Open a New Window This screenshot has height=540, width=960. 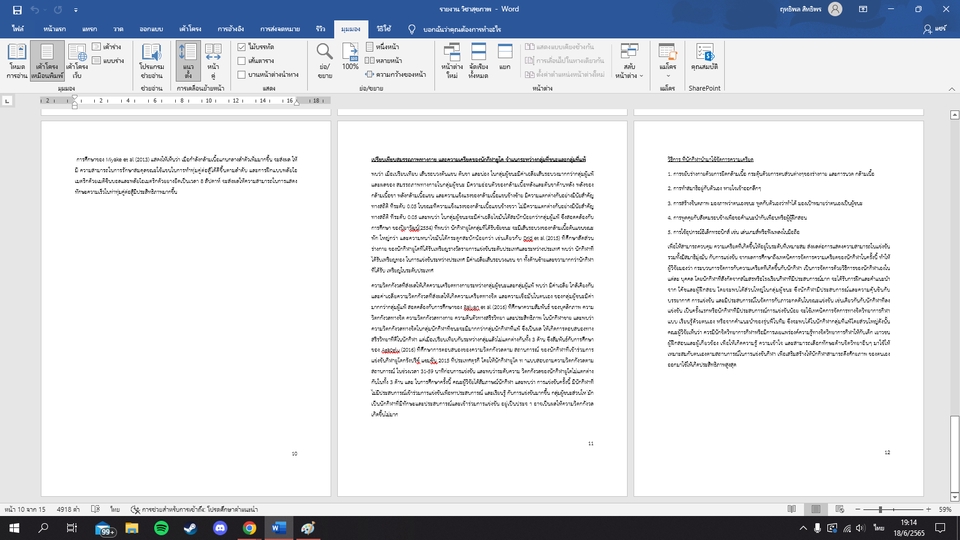[452, 61]
